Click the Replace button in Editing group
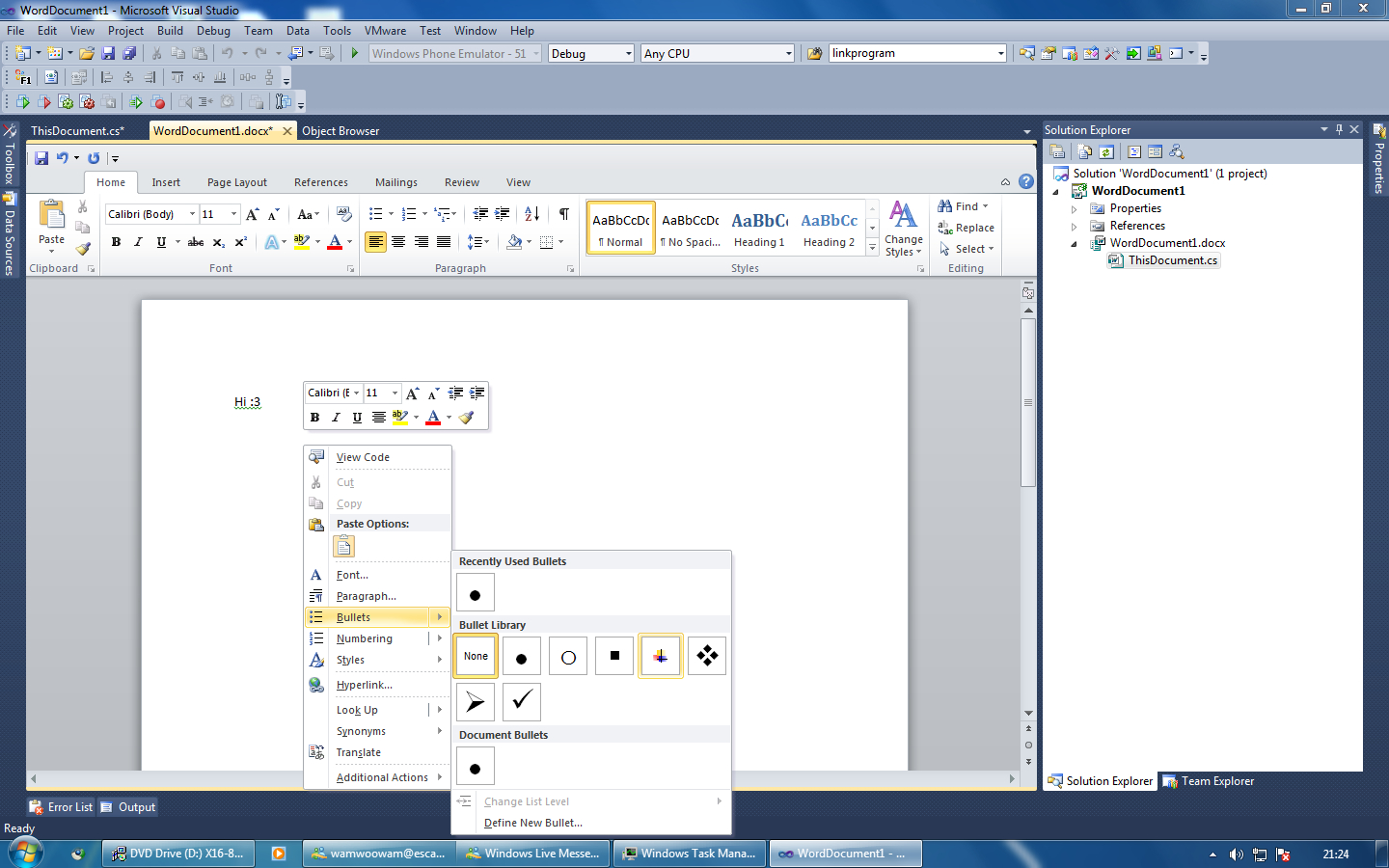 (x=967, y=228)
